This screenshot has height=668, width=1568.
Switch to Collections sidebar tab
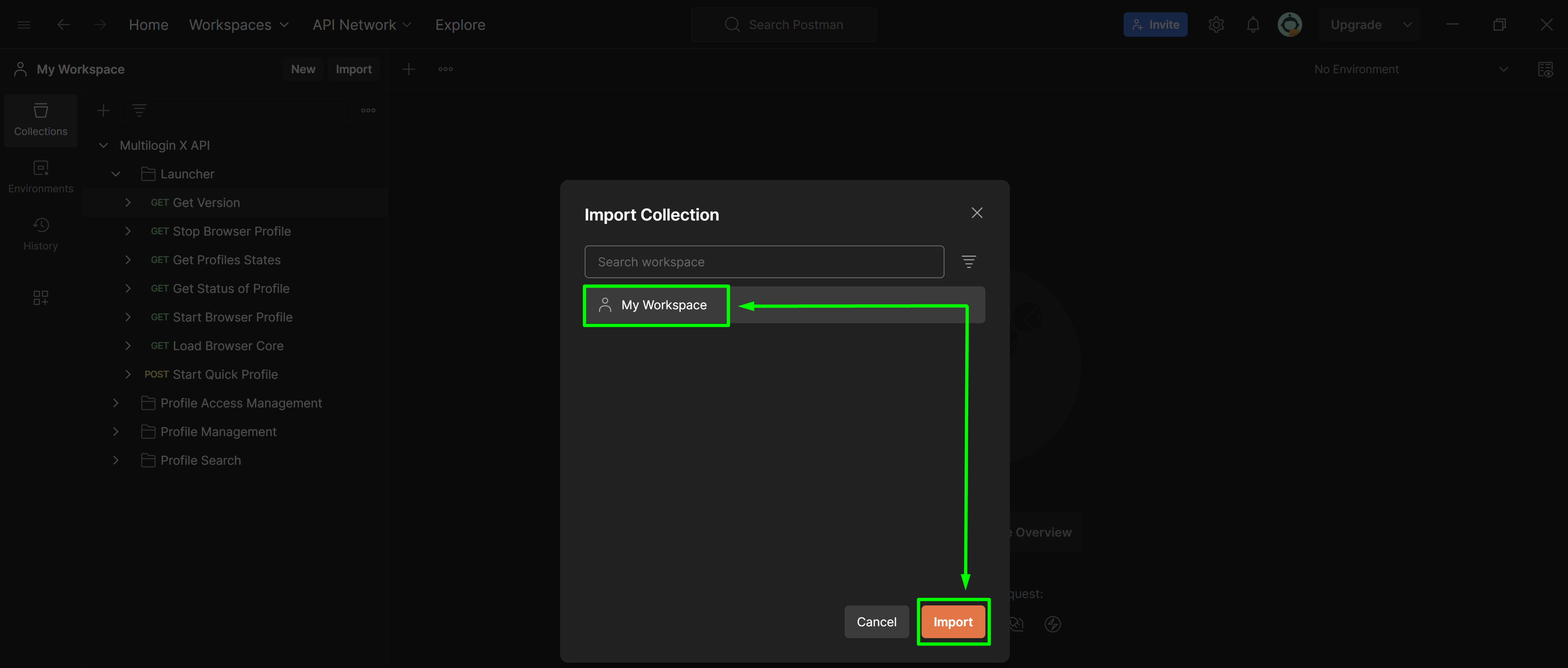click(x=41, y=120)
